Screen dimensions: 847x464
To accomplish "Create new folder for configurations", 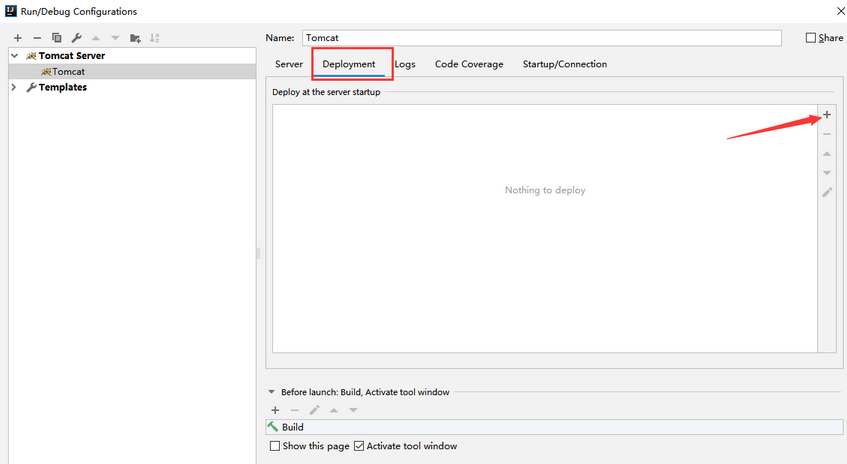I will point(135,38).
